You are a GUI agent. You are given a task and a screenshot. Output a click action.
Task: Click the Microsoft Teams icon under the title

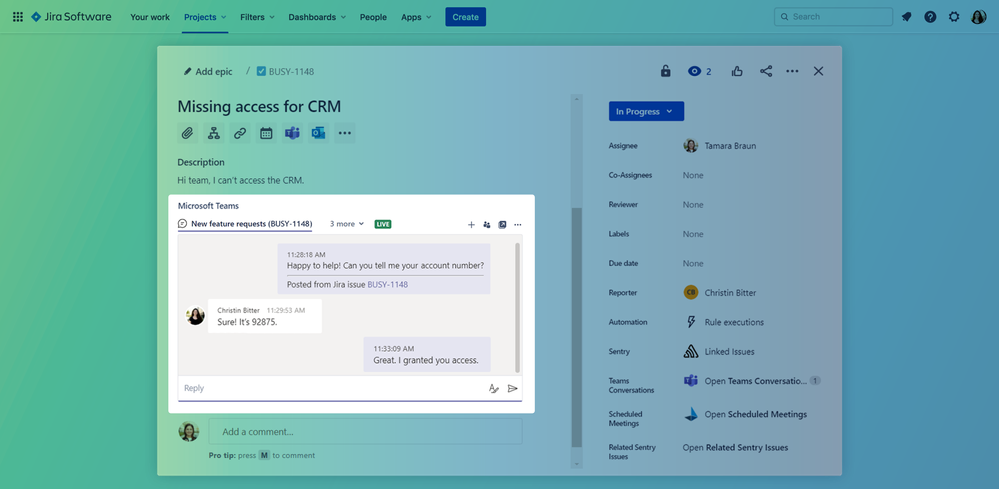(x=292, y=133)
